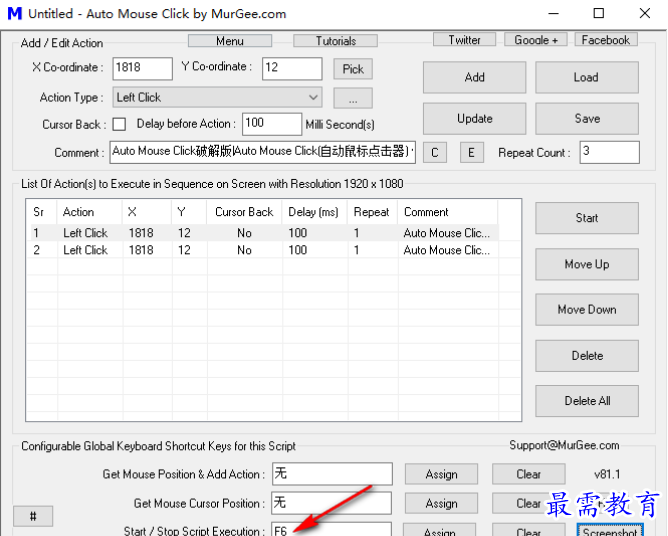Click the Comment text field

(x=262, y=152)
